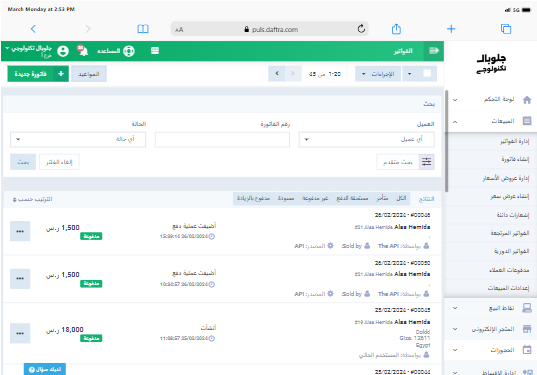537x375 pixels.
Task: Open the help lifebuoy icon
Action: 129,51
